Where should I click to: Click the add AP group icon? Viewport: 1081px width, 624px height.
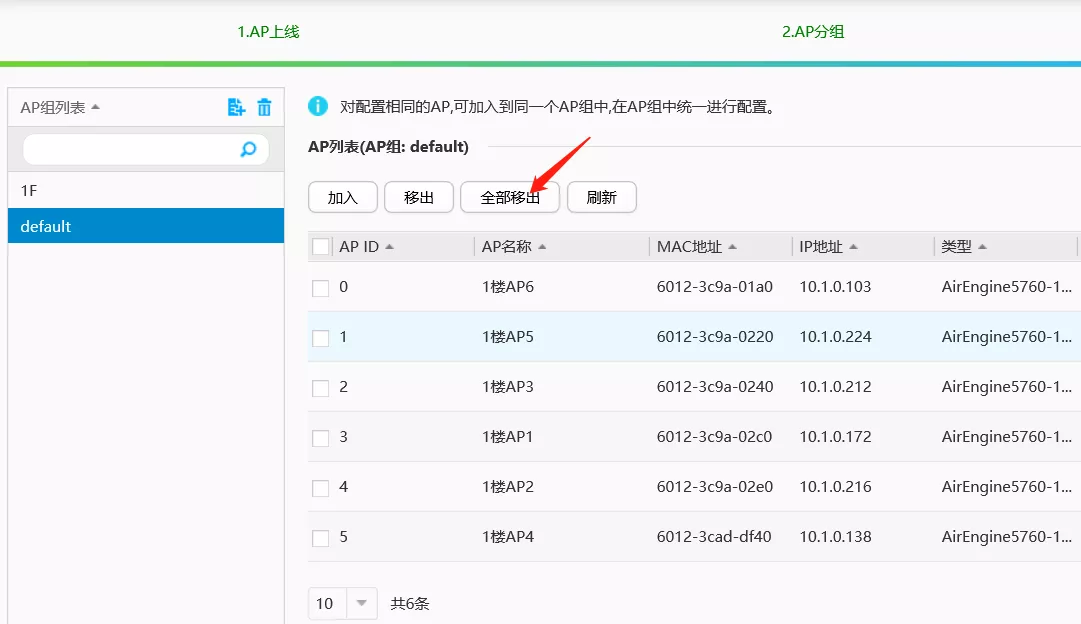tap(236, 107)
